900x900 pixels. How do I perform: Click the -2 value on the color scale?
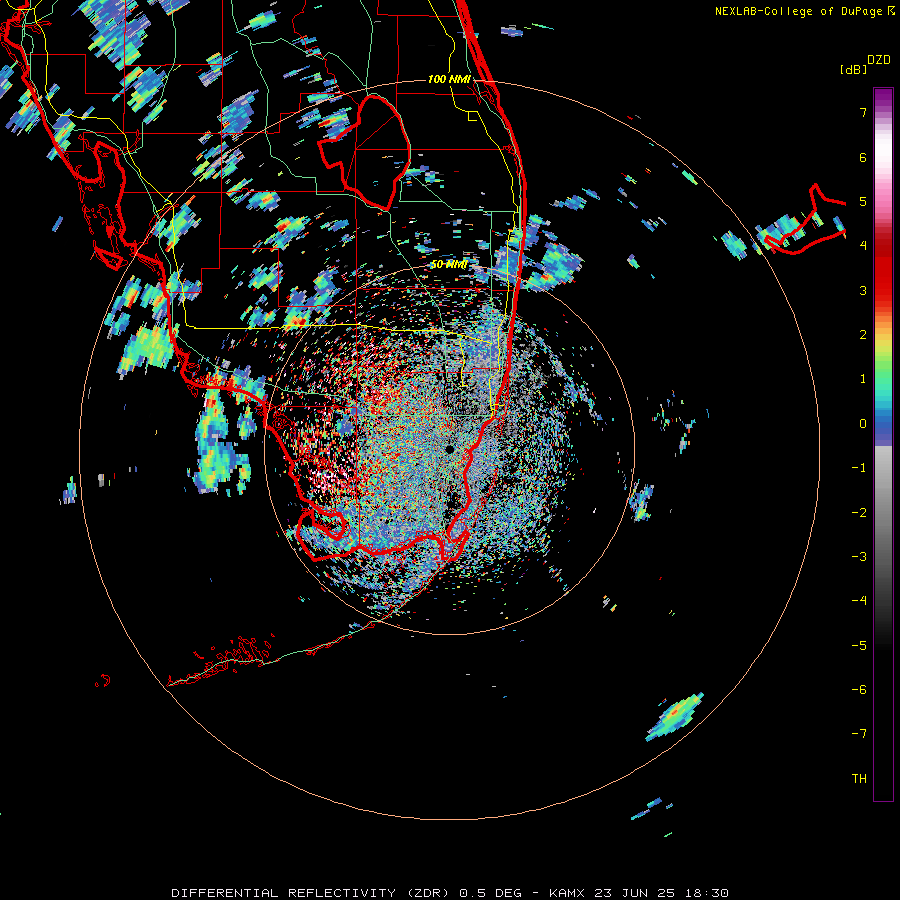[x=859, y=513]
